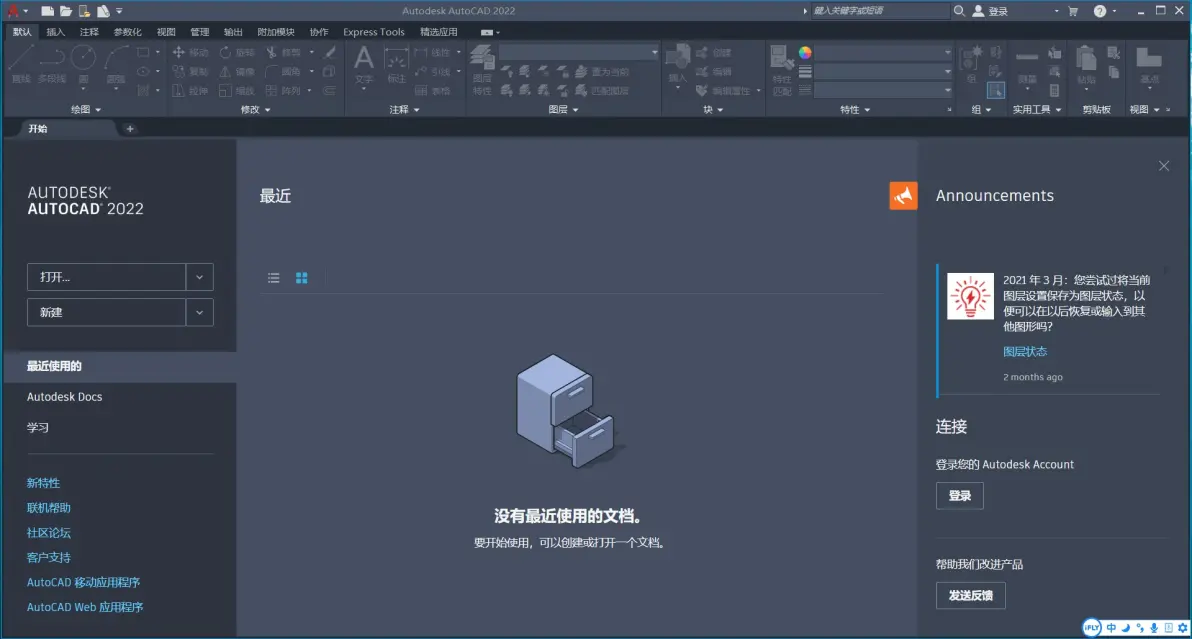Select the Mirror (镜像) tool

click(237, 71)
